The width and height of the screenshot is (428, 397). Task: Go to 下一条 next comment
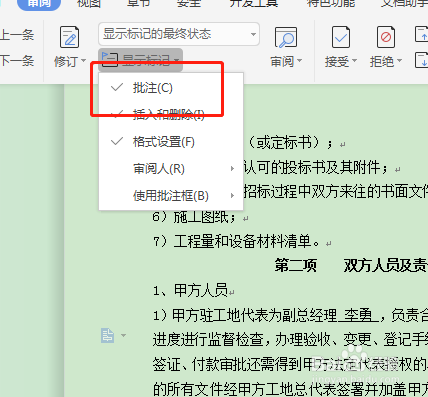click(17, 61)
